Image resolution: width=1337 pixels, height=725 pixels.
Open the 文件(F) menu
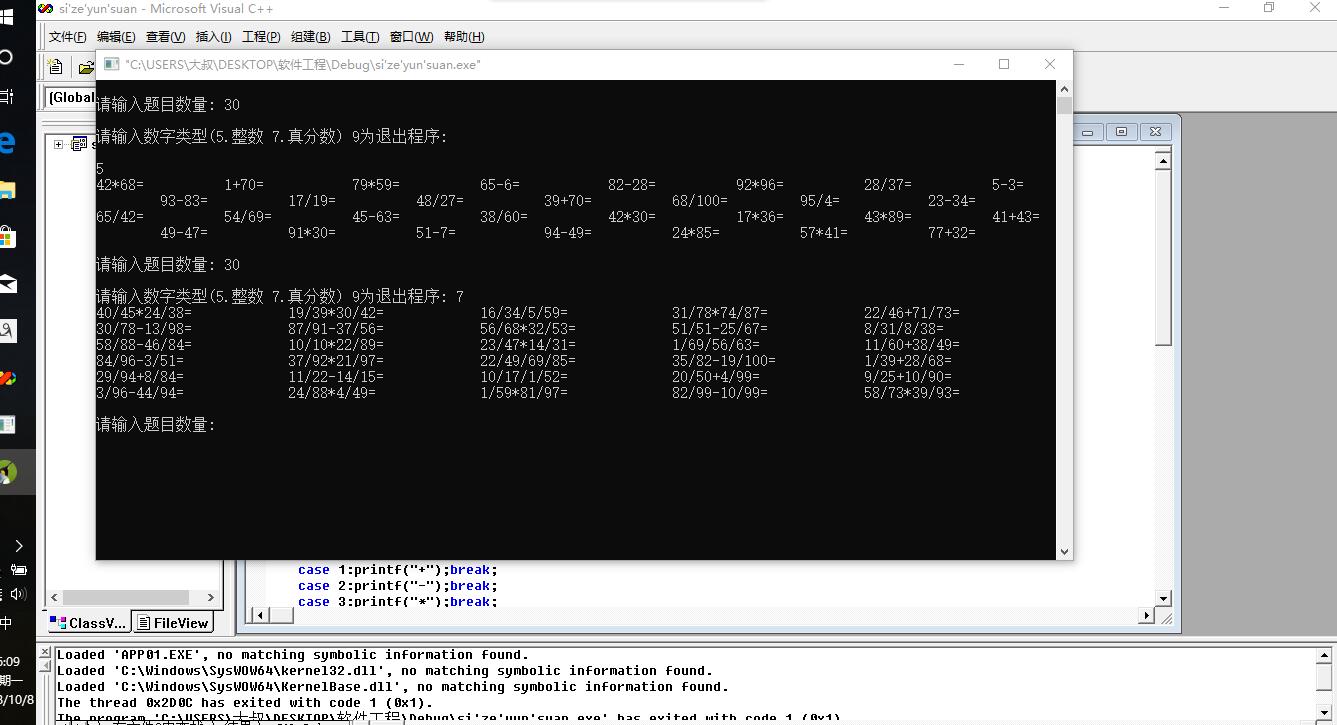pos(67,37)
